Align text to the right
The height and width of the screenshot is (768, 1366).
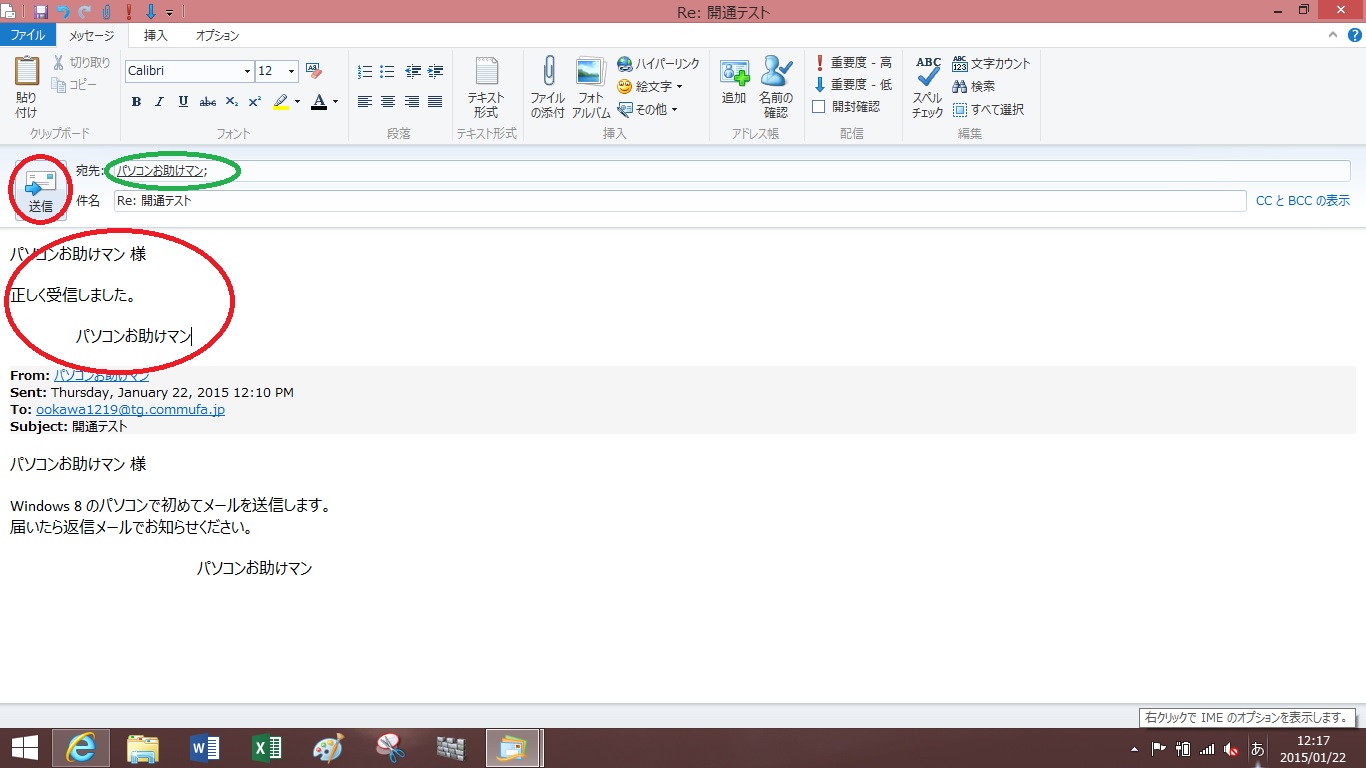[x=412, y=101]
